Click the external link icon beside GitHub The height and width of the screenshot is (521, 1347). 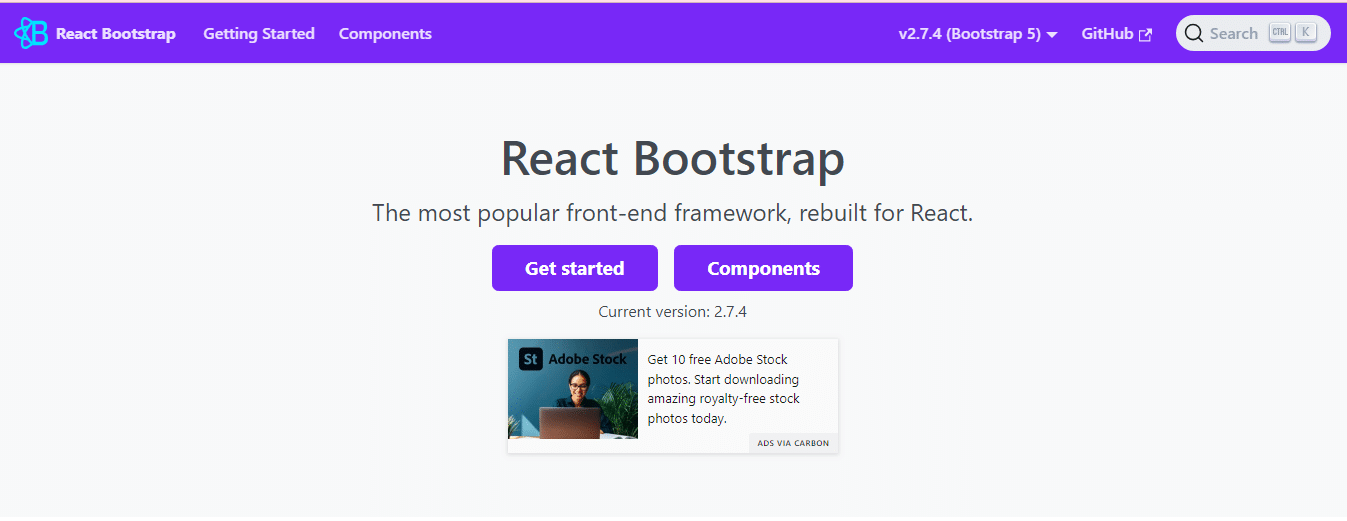(1146, 35)
